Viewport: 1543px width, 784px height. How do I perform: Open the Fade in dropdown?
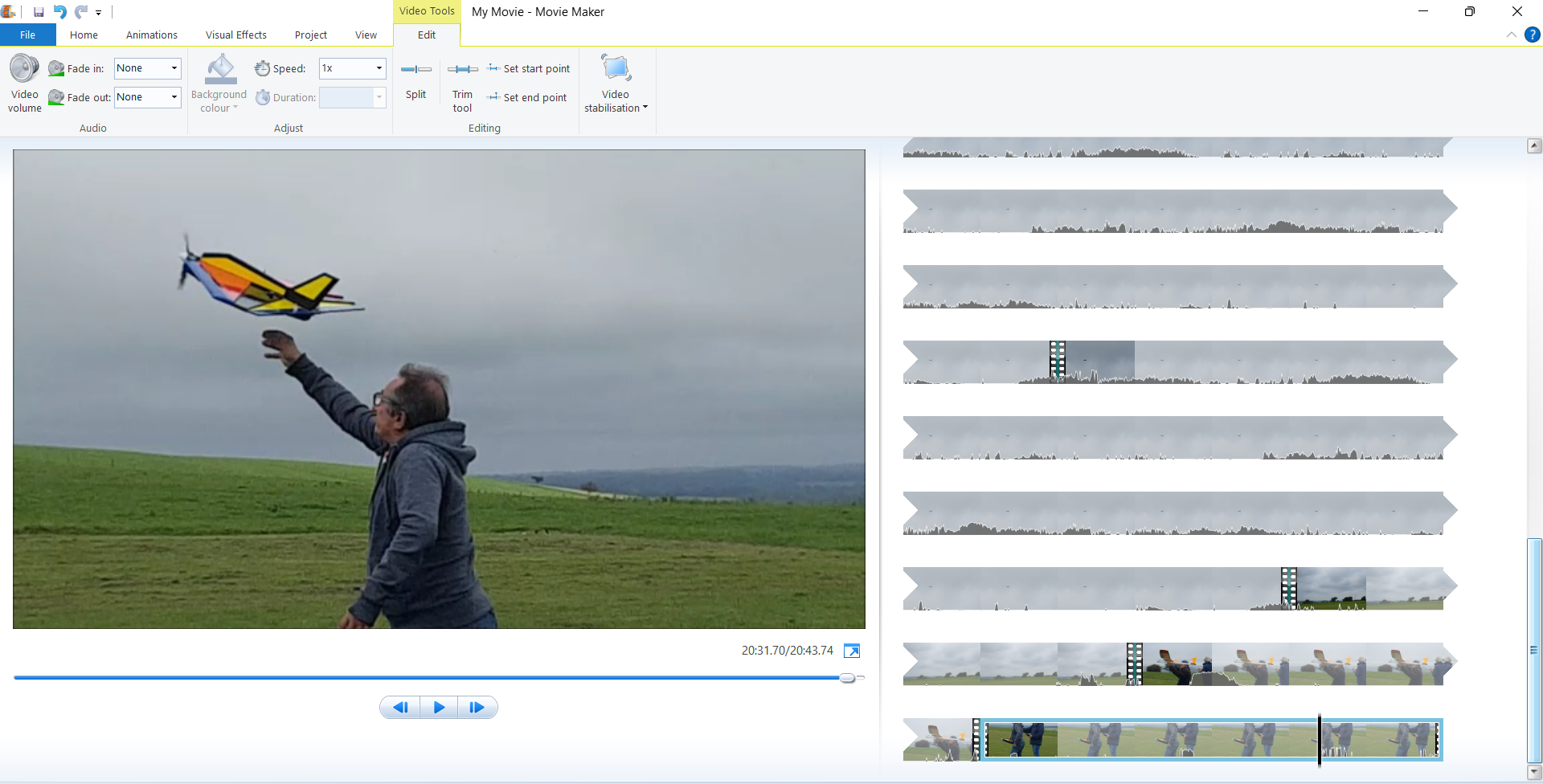tap(174, 68)
